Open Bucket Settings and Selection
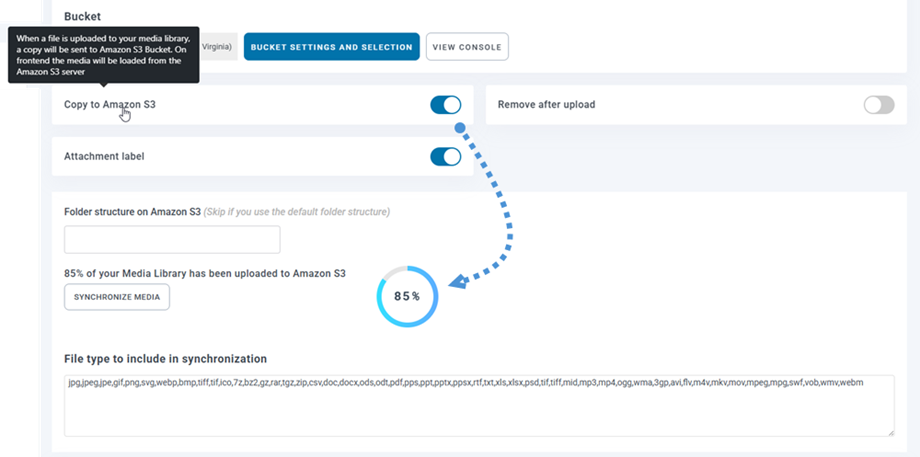Viewport: 920px width, 457px height. 331,47
